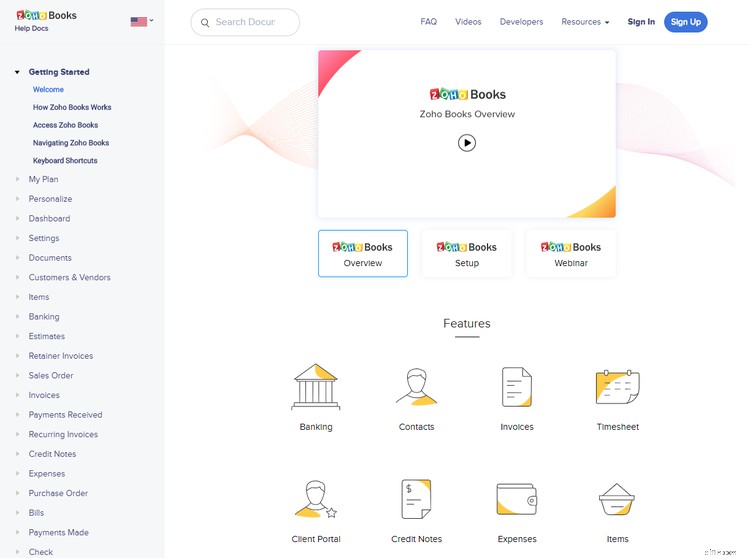The height and width of the screenshot is (558, 750).
Task: Open the Expenses wallet icon
Action: [517, 500]
